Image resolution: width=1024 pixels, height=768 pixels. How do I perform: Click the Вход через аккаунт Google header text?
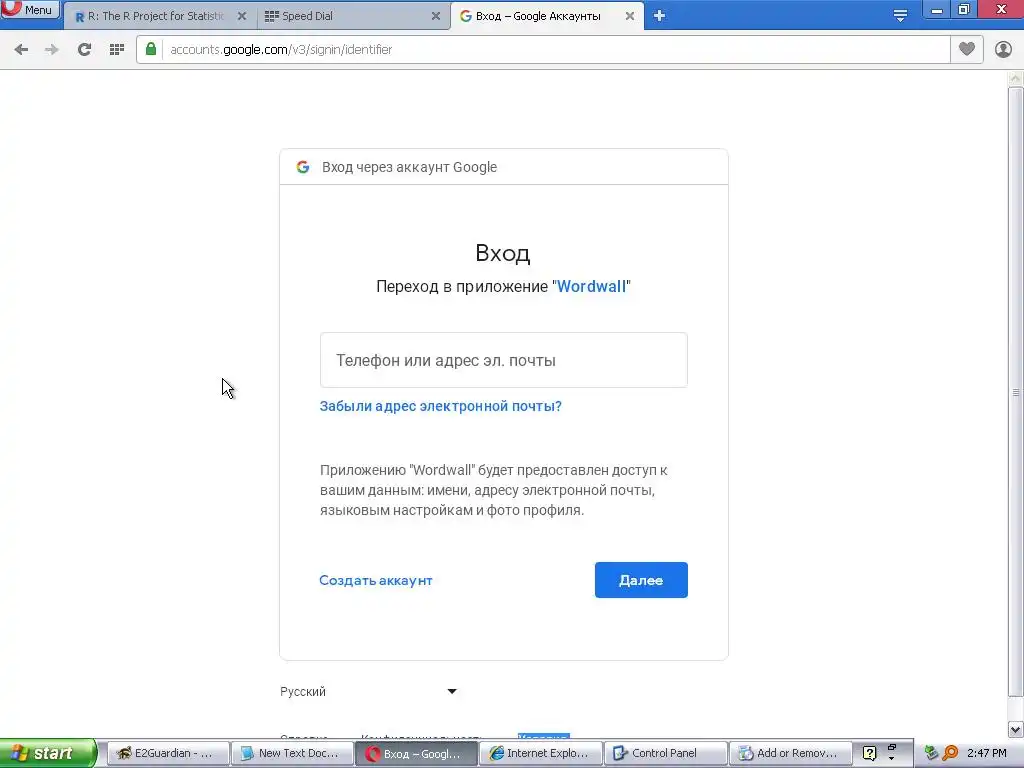coord(409,167)
